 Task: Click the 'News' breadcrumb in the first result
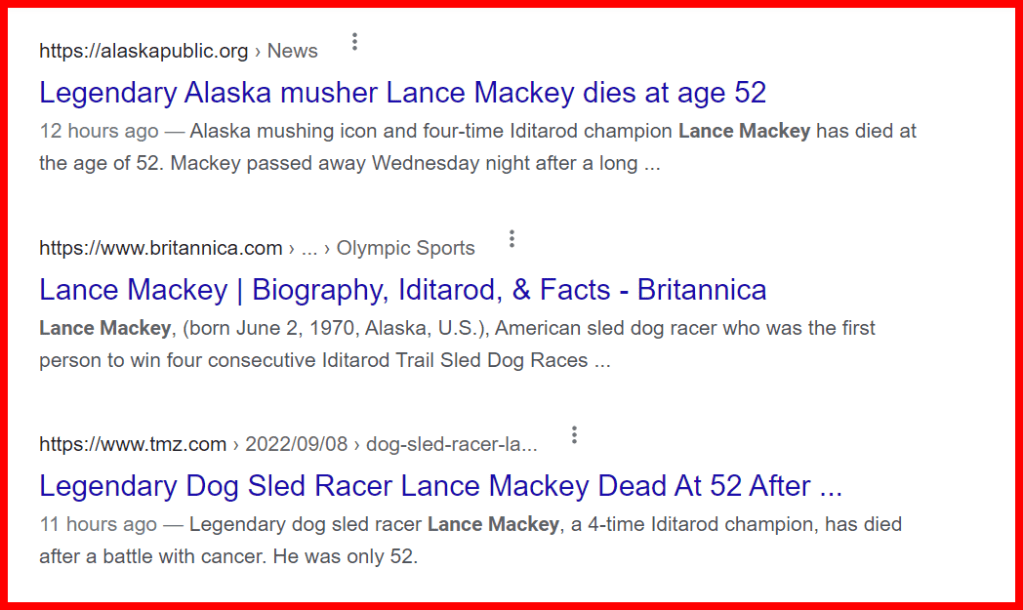292,51
